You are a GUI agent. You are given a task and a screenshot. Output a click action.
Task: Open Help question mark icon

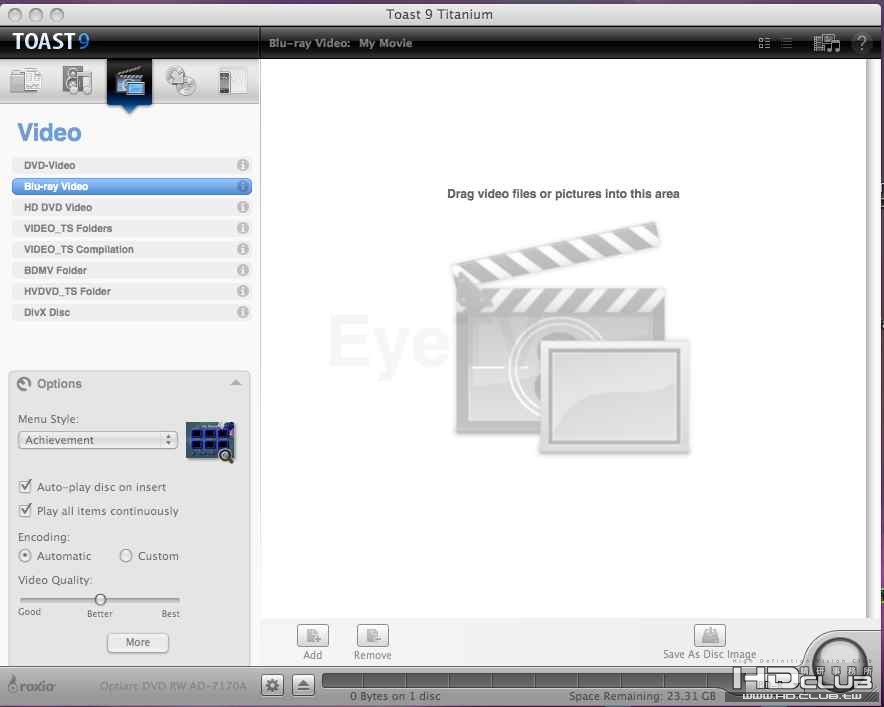click(x=861, y=43)
